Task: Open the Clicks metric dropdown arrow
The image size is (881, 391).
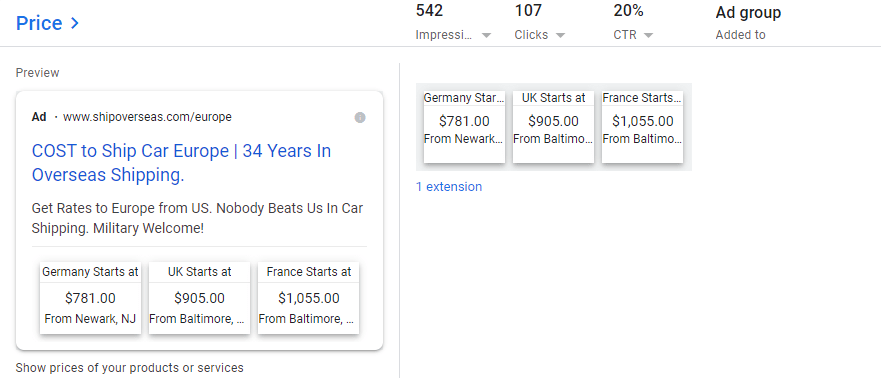Action: 560,35
